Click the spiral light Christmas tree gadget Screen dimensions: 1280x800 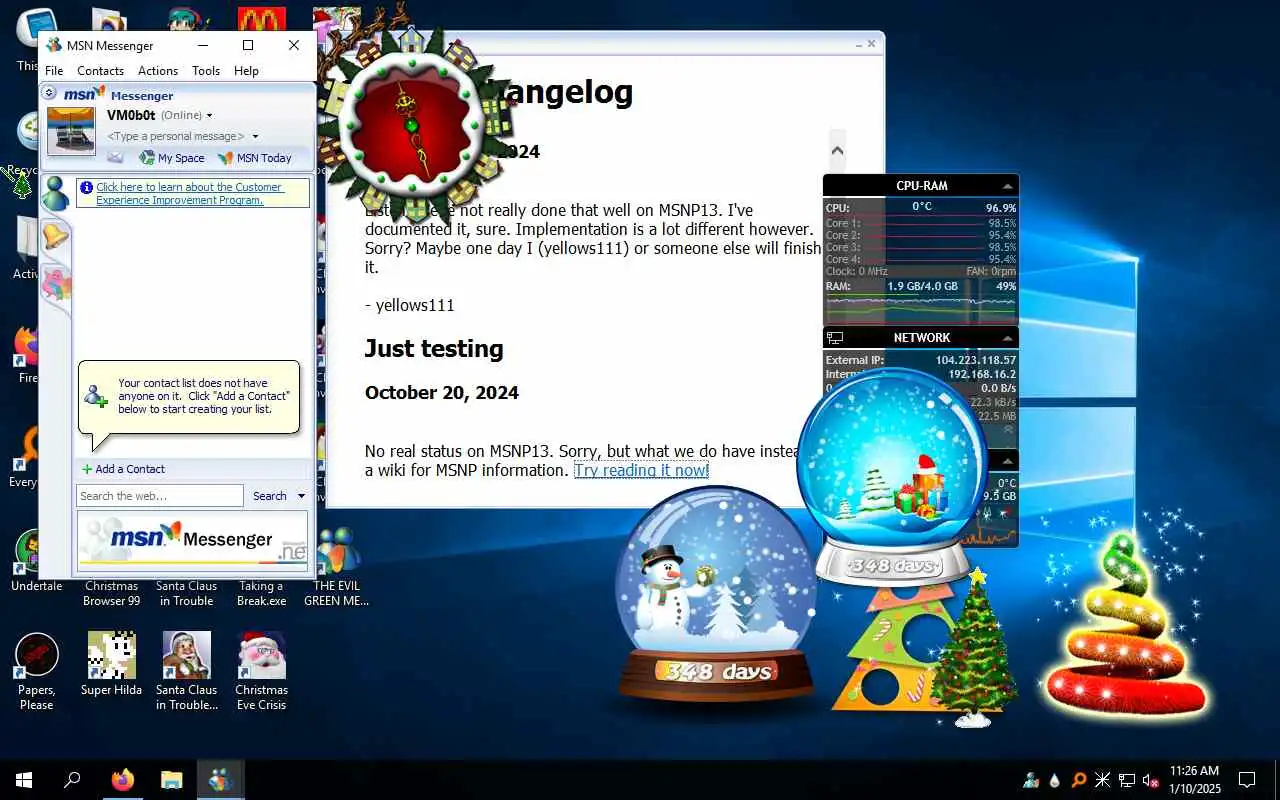(1125, 625)
